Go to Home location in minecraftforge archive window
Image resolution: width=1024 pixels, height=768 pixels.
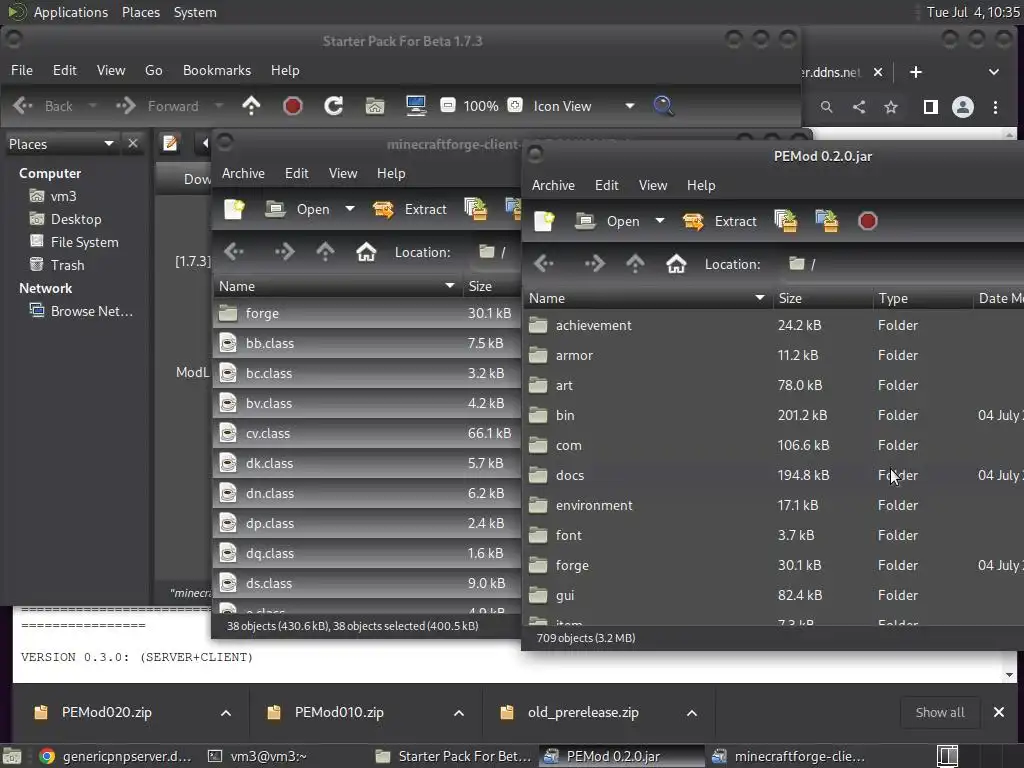point(366,252)
